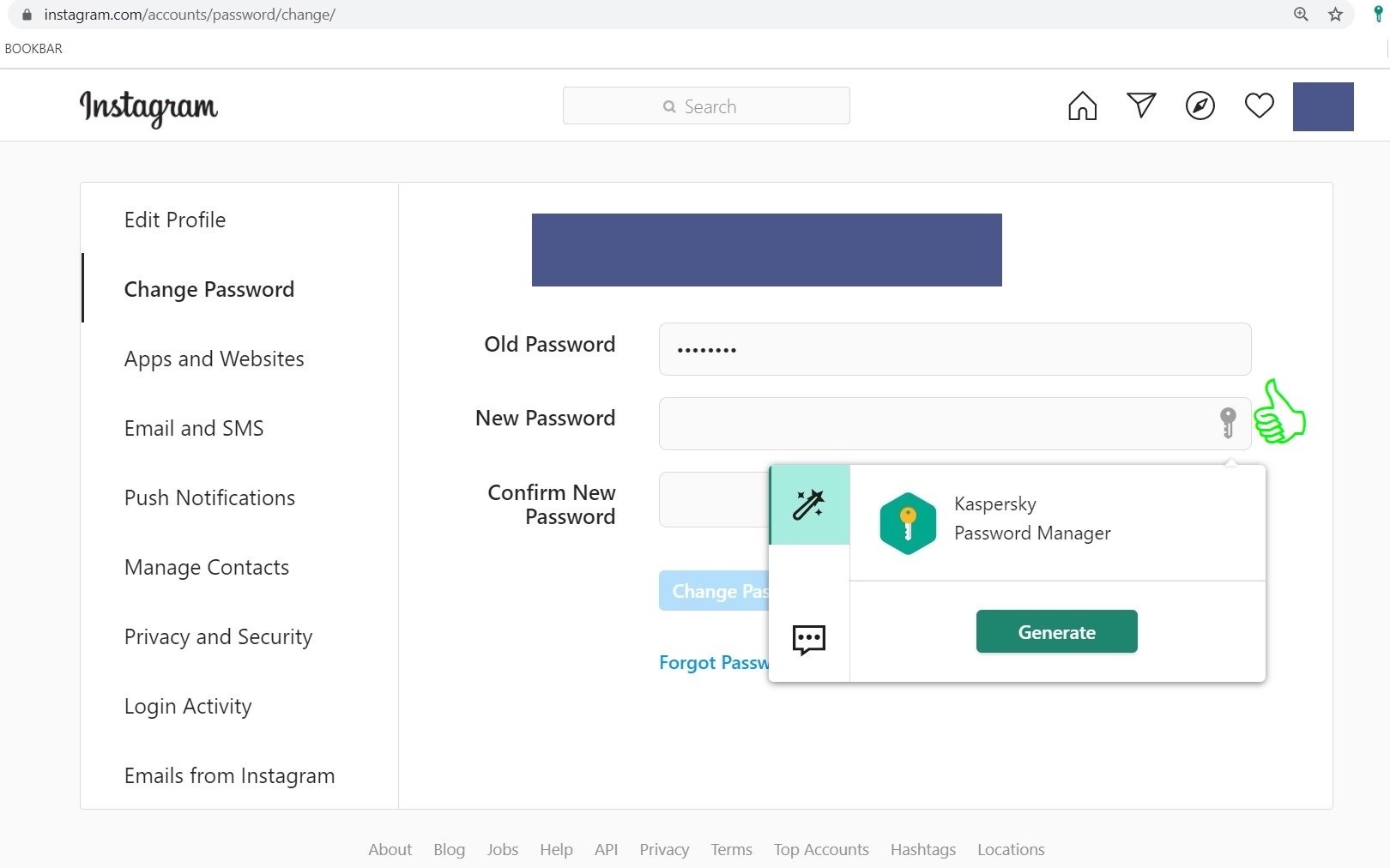This screenshot has height=868, width=1390.
Task: Click the BOOKBAR bookmark item
Action: pos(33,49)
